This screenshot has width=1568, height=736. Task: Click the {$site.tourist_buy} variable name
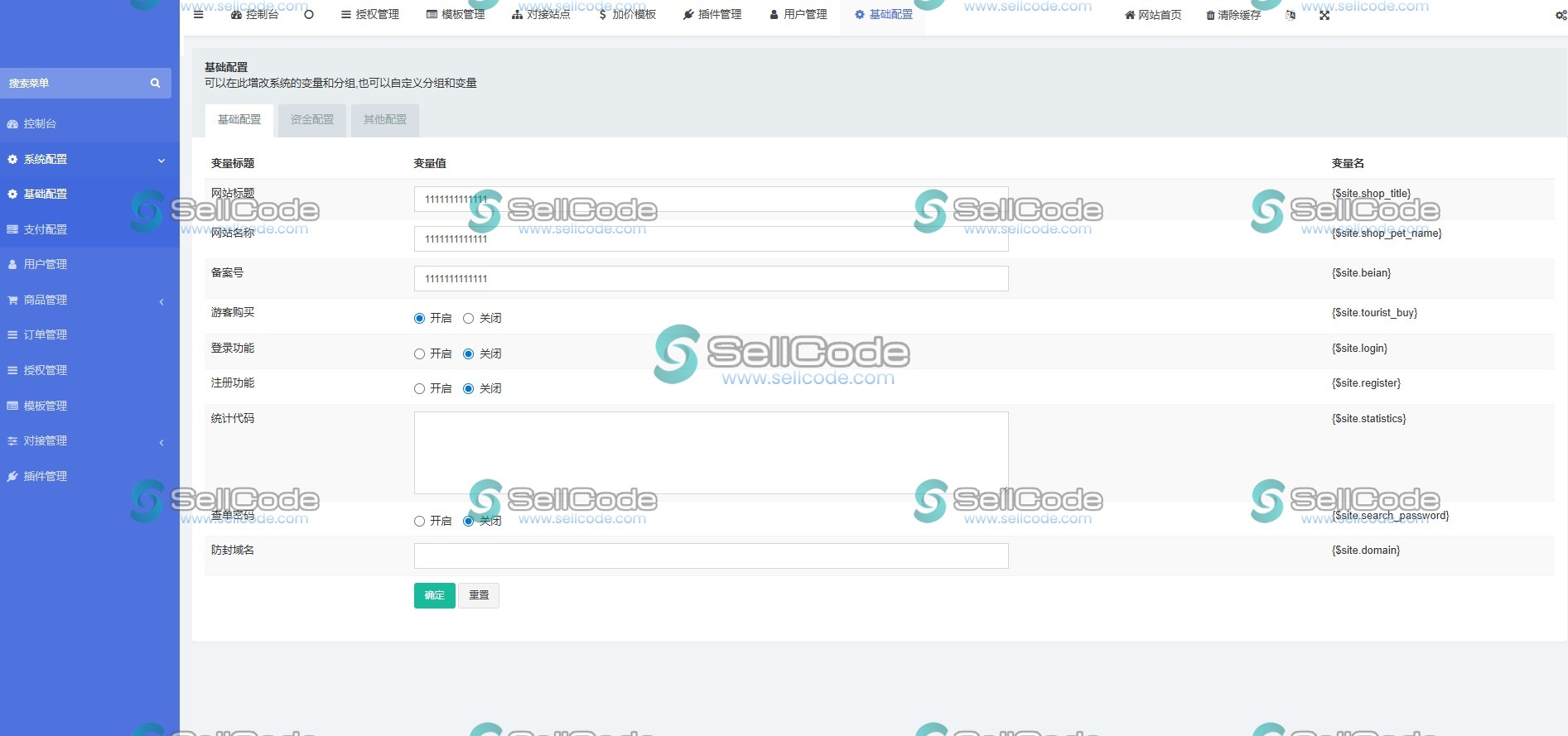[x=1374, y=312]
